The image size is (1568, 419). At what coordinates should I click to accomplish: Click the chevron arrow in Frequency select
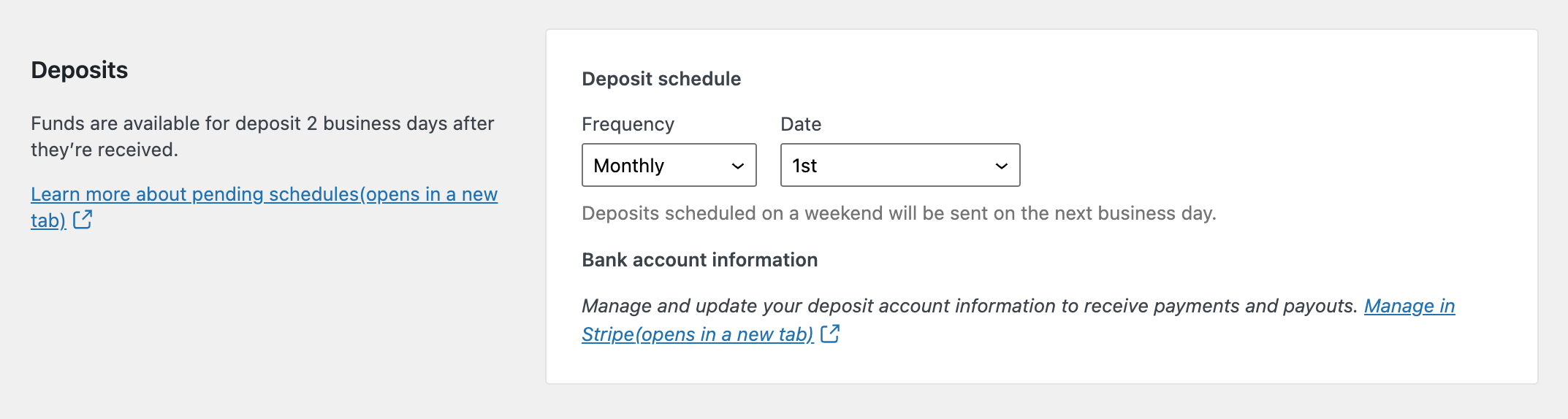click(738, 166)
